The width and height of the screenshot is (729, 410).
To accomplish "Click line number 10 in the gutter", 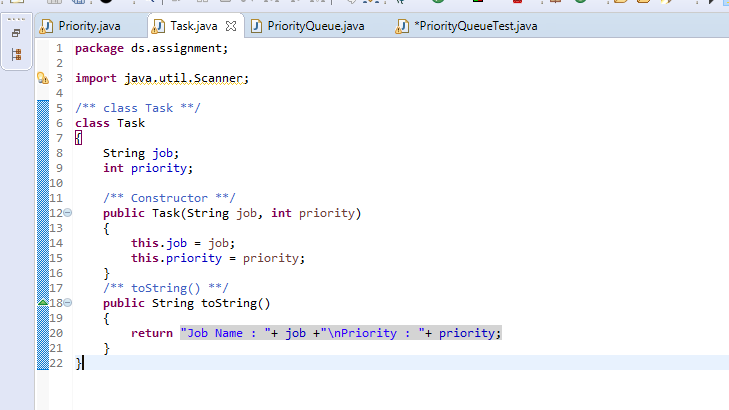I will click(x=56, y=183).
